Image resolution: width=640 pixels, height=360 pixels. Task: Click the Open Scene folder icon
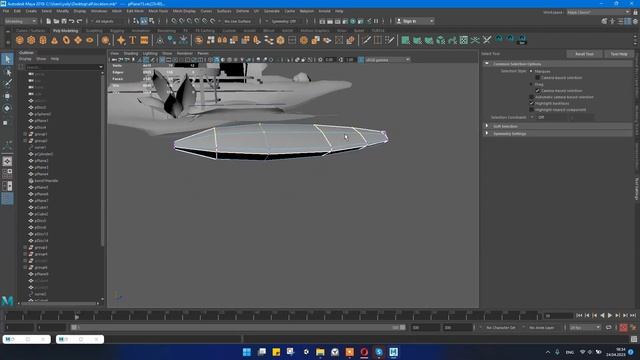click(x=56, y=21)
